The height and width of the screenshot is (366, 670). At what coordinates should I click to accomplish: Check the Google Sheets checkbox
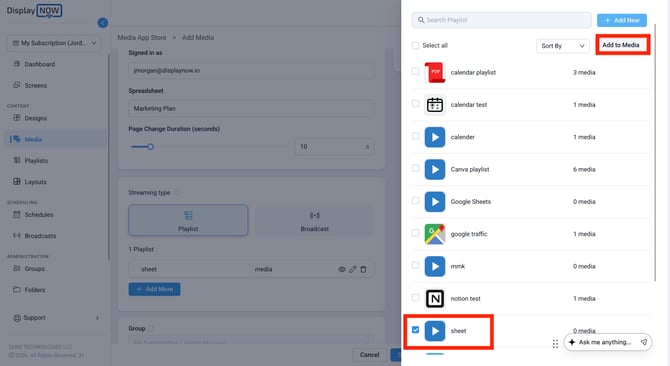pos(415,201)
